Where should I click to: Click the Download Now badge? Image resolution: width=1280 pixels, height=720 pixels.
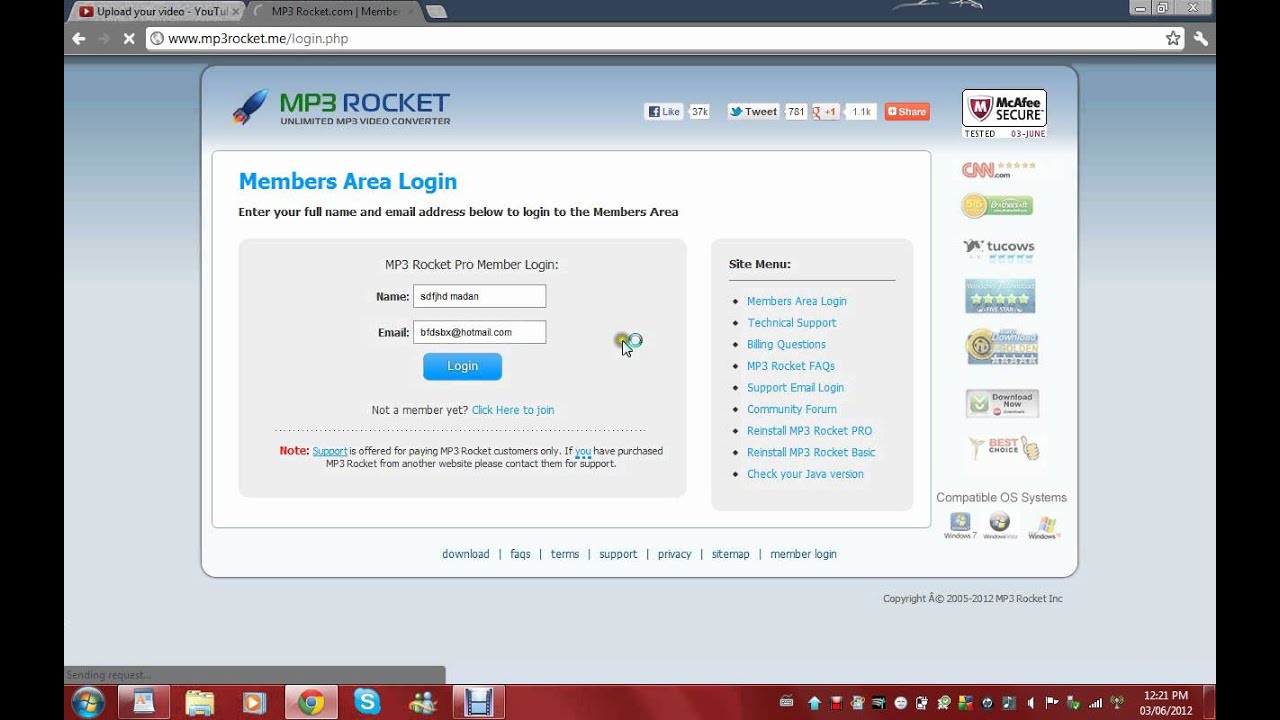1002,403
